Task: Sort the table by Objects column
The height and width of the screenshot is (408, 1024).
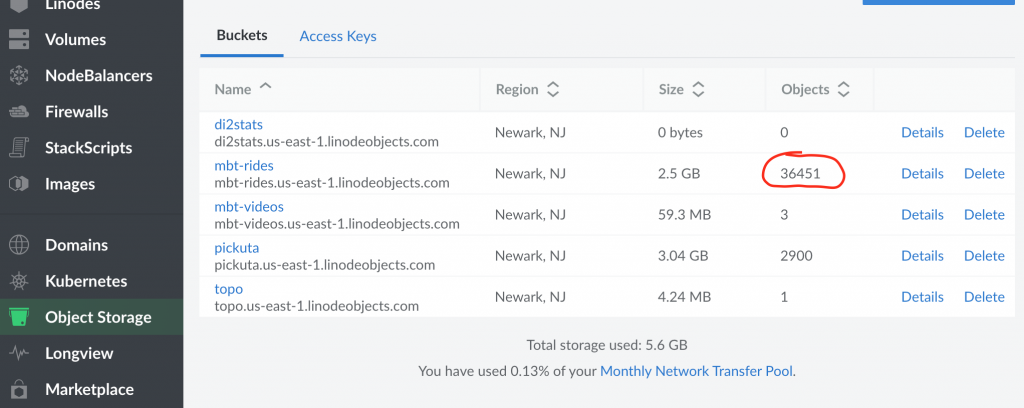Action: 844,89
